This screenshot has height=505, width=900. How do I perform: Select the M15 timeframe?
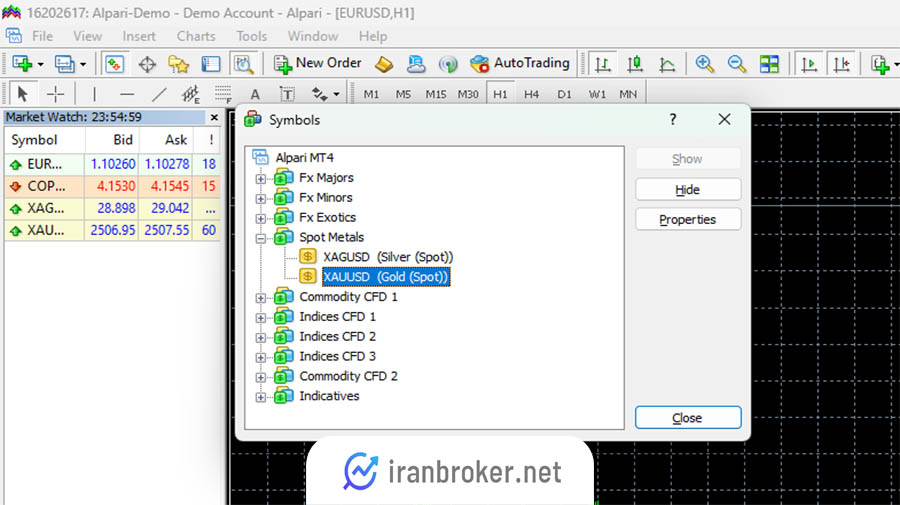(436, 94)
